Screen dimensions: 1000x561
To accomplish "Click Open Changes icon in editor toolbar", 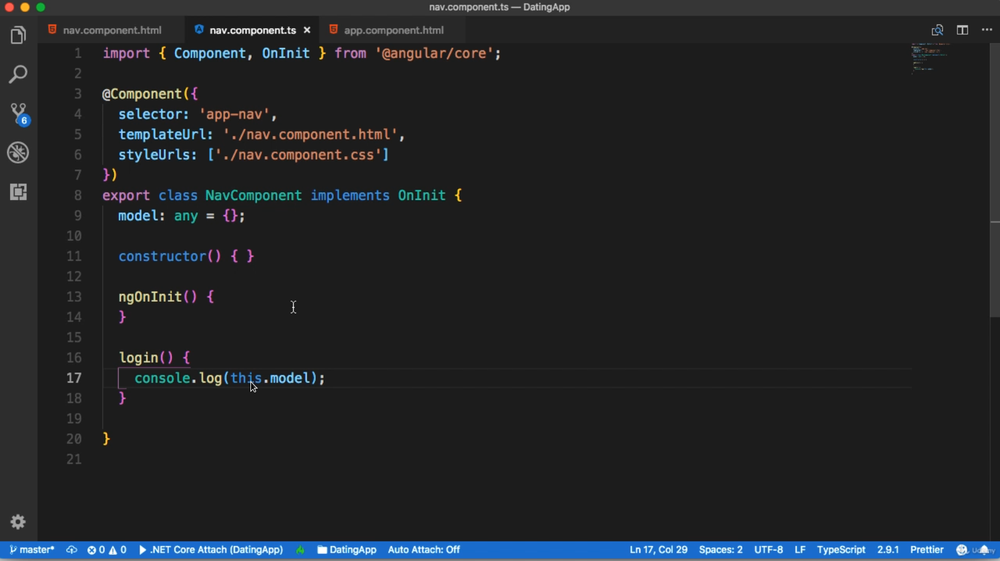I will click(x=937, y=30).
